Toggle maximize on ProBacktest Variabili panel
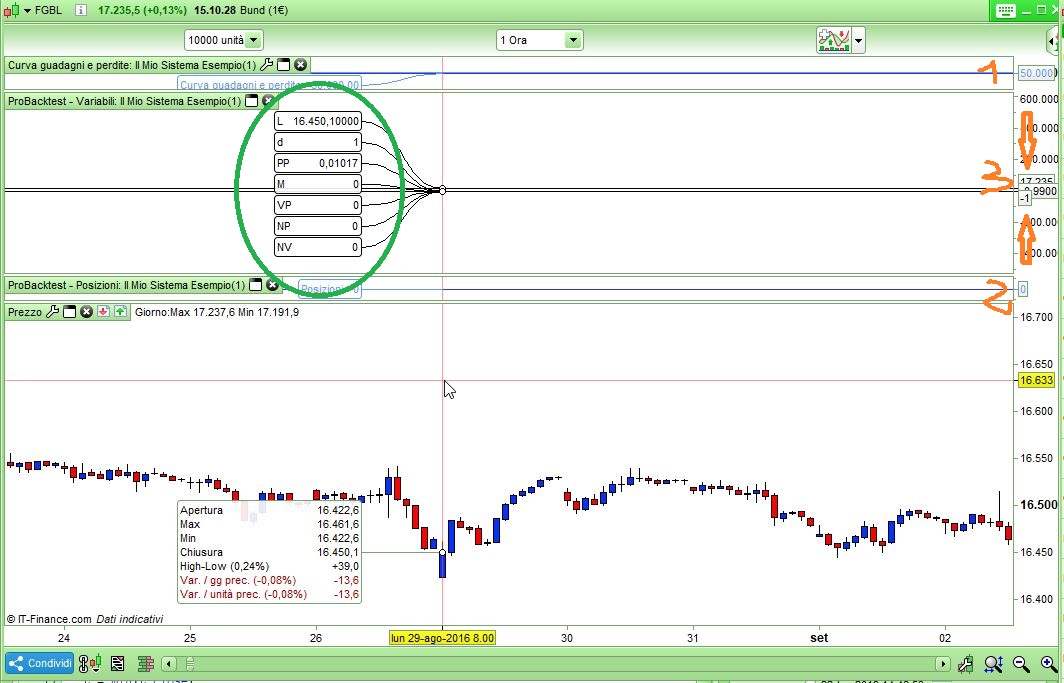Viewport: 1064px width, 683px height. pos(252,101)
